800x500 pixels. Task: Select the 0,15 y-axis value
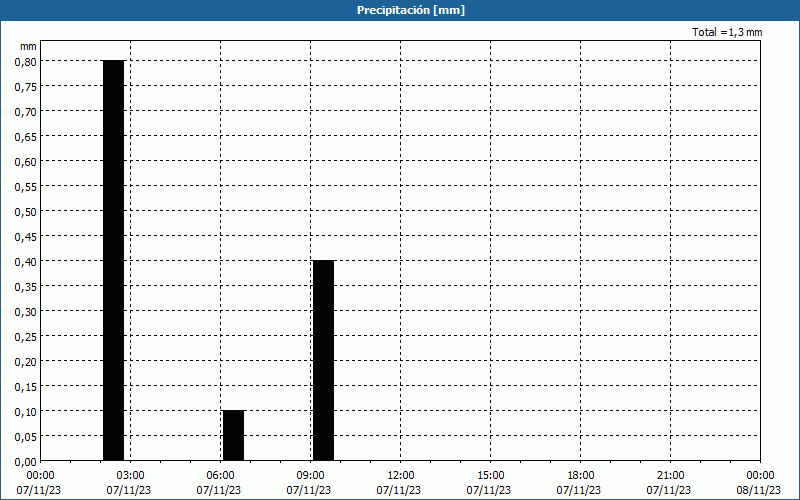click(26, 387)
